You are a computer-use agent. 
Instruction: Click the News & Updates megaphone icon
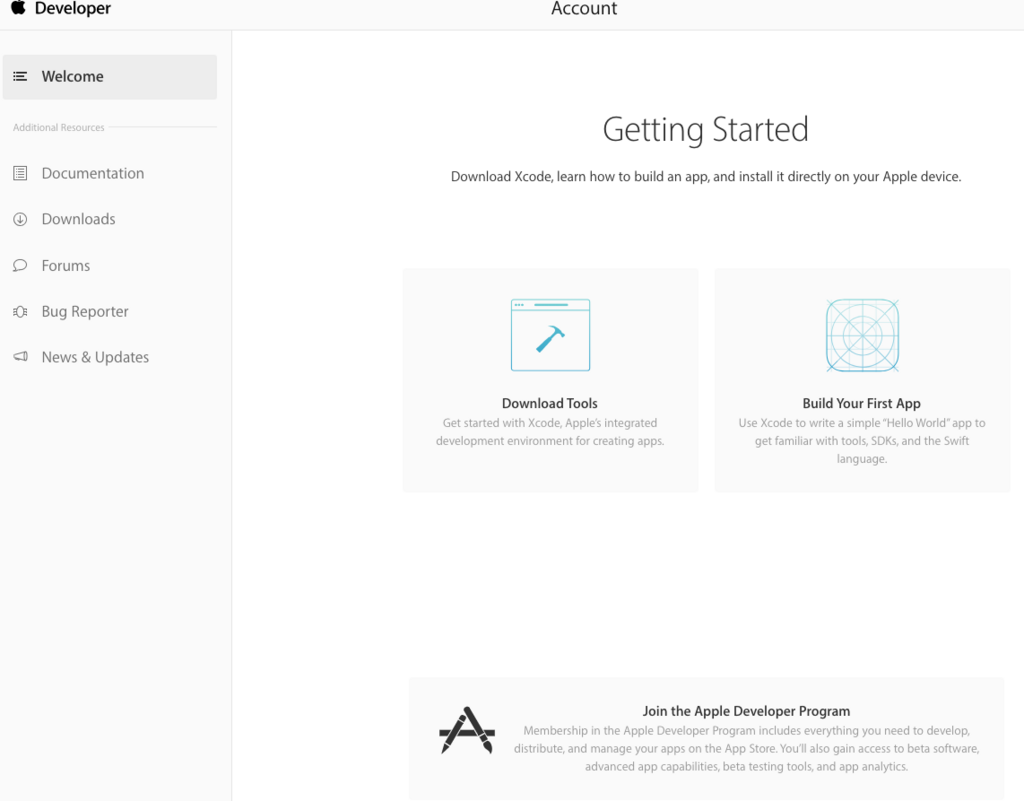(20, 356)
